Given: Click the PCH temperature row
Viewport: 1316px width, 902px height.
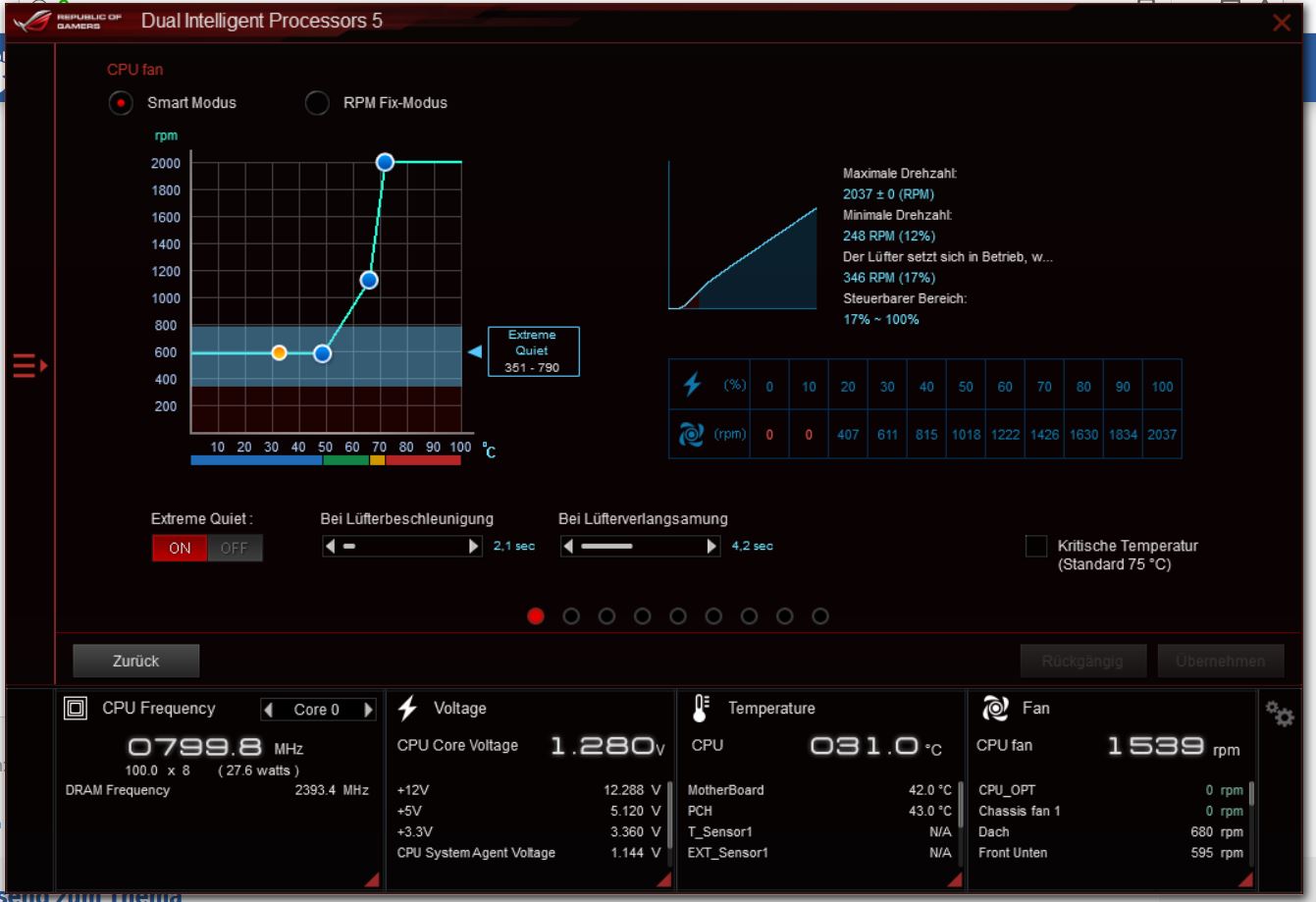Looking at the screenshot, I should point(819,811).
